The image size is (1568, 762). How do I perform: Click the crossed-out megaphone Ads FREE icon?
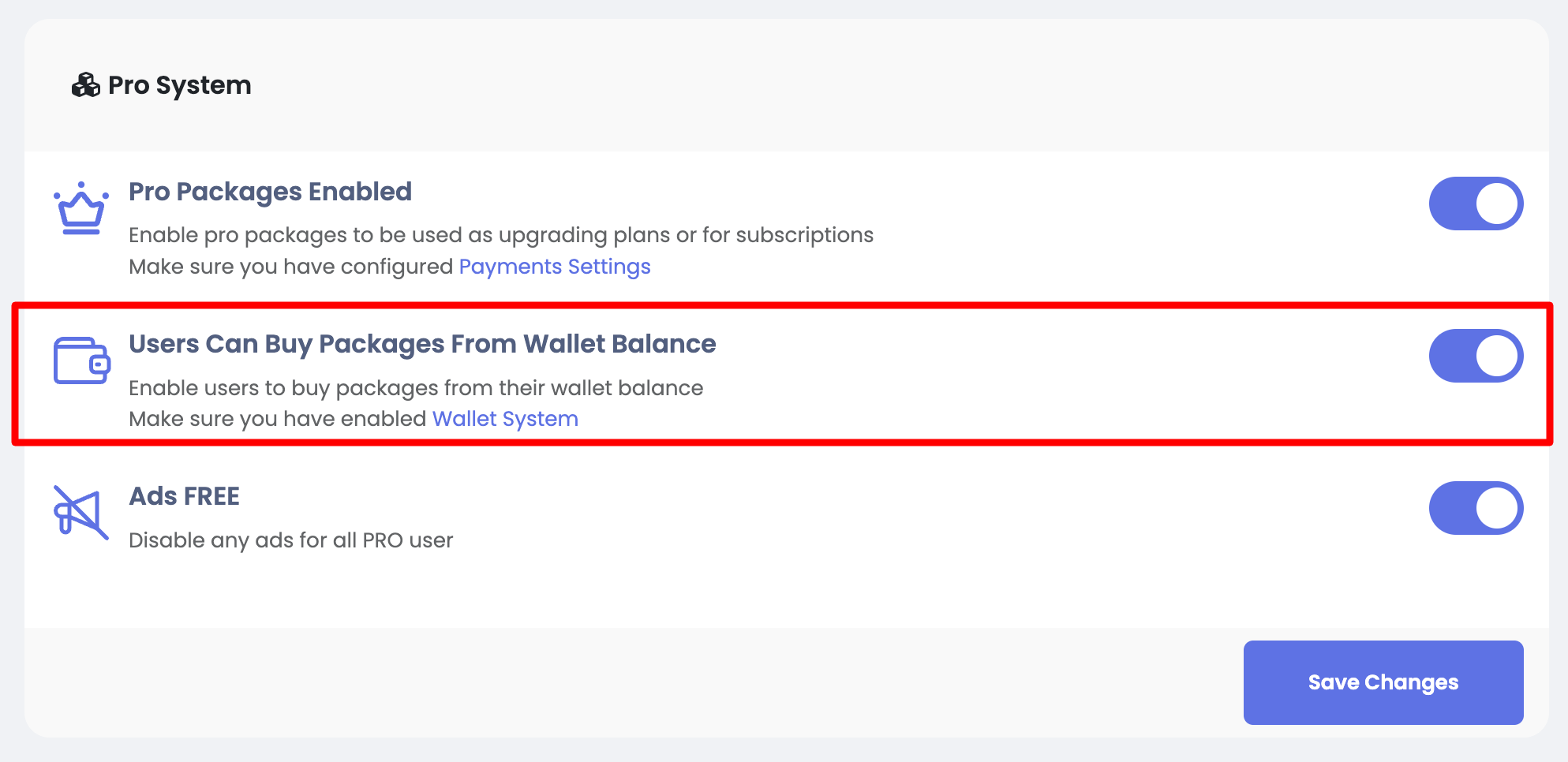coord(80,513)
